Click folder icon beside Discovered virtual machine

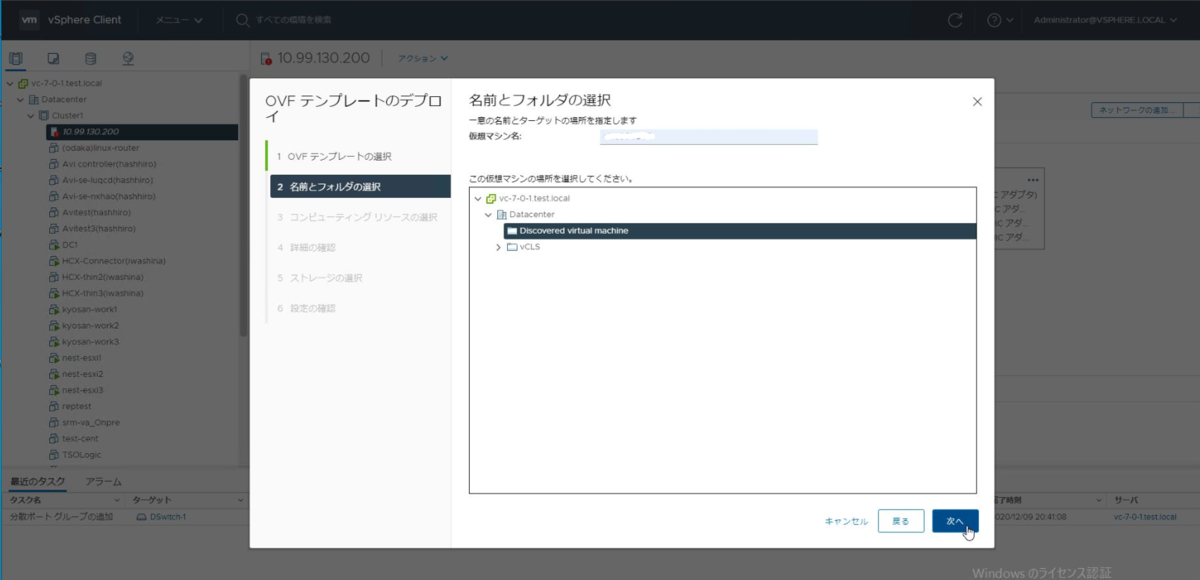pos(512,231)
